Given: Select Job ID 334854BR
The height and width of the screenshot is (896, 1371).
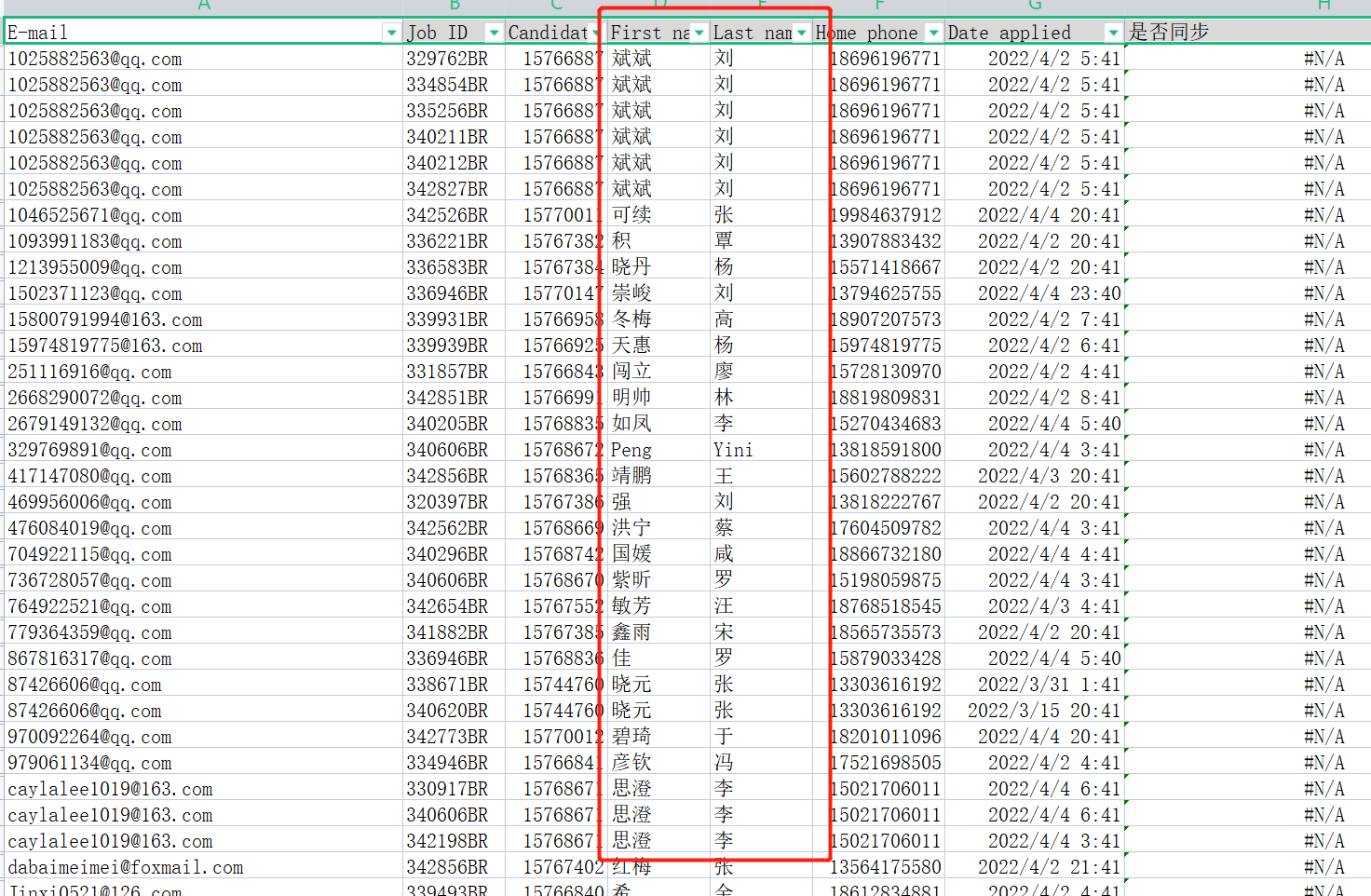Looking at the screenshot, I should click(447, 85).
